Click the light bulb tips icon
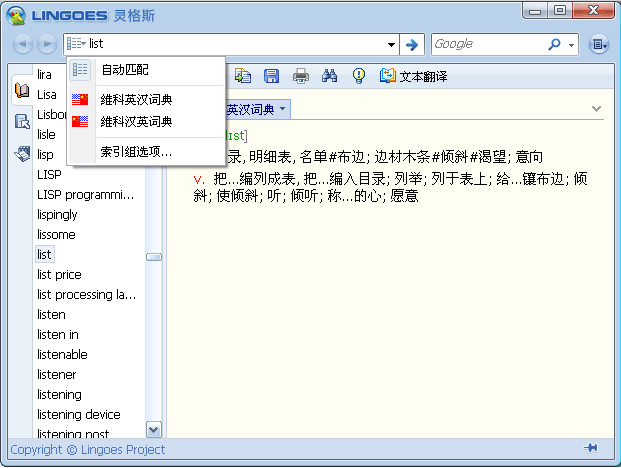621x468 pixels. 359,76
